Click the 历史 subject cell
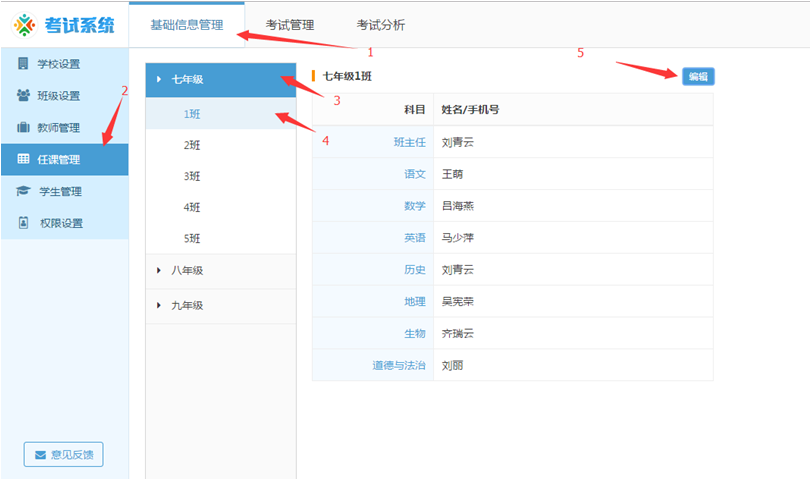This screenshot has width=811, height=480. (373, 269)
